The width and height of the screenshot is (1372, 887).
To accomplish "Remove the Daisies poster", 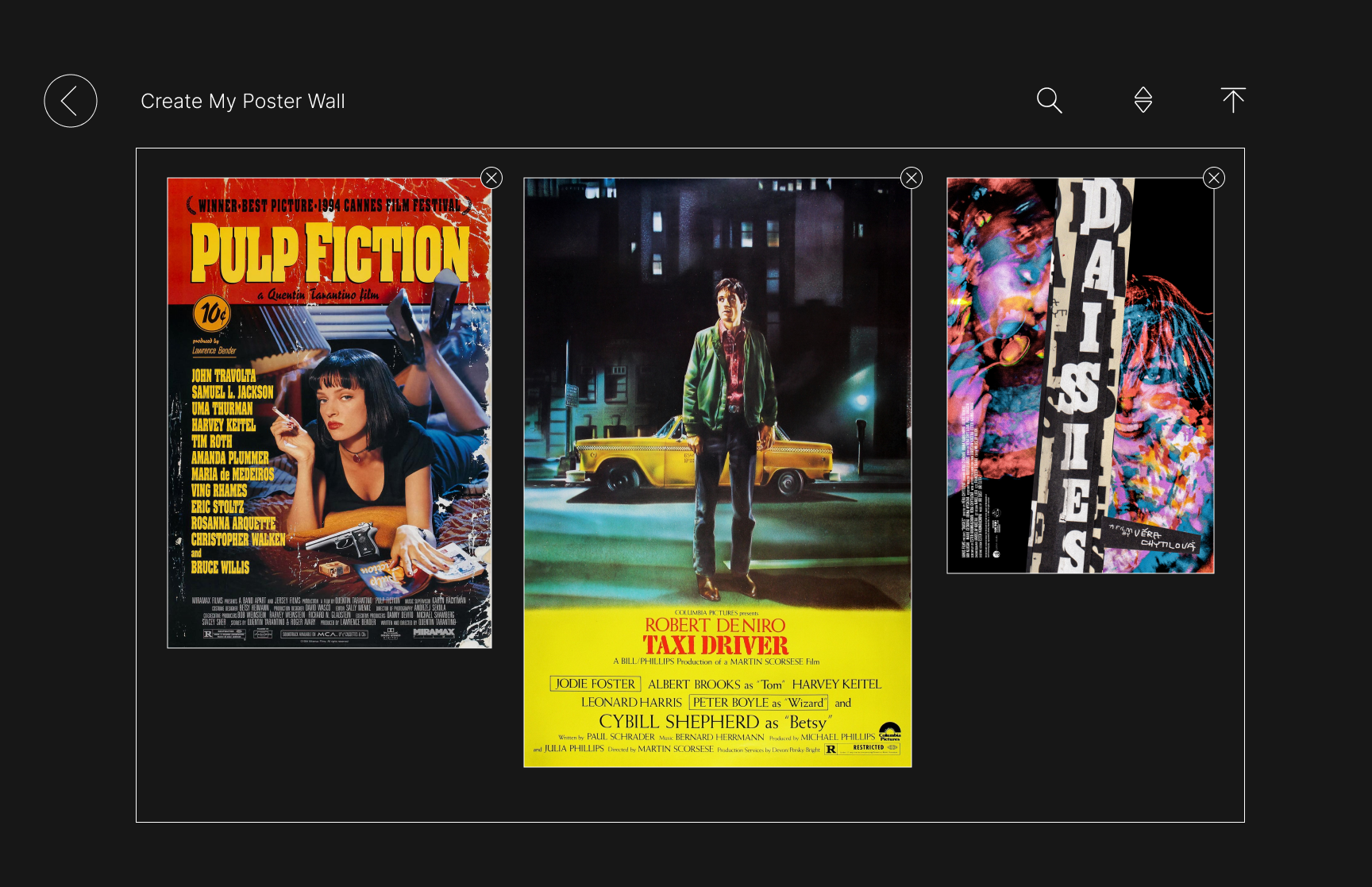I will (1214, 178).
